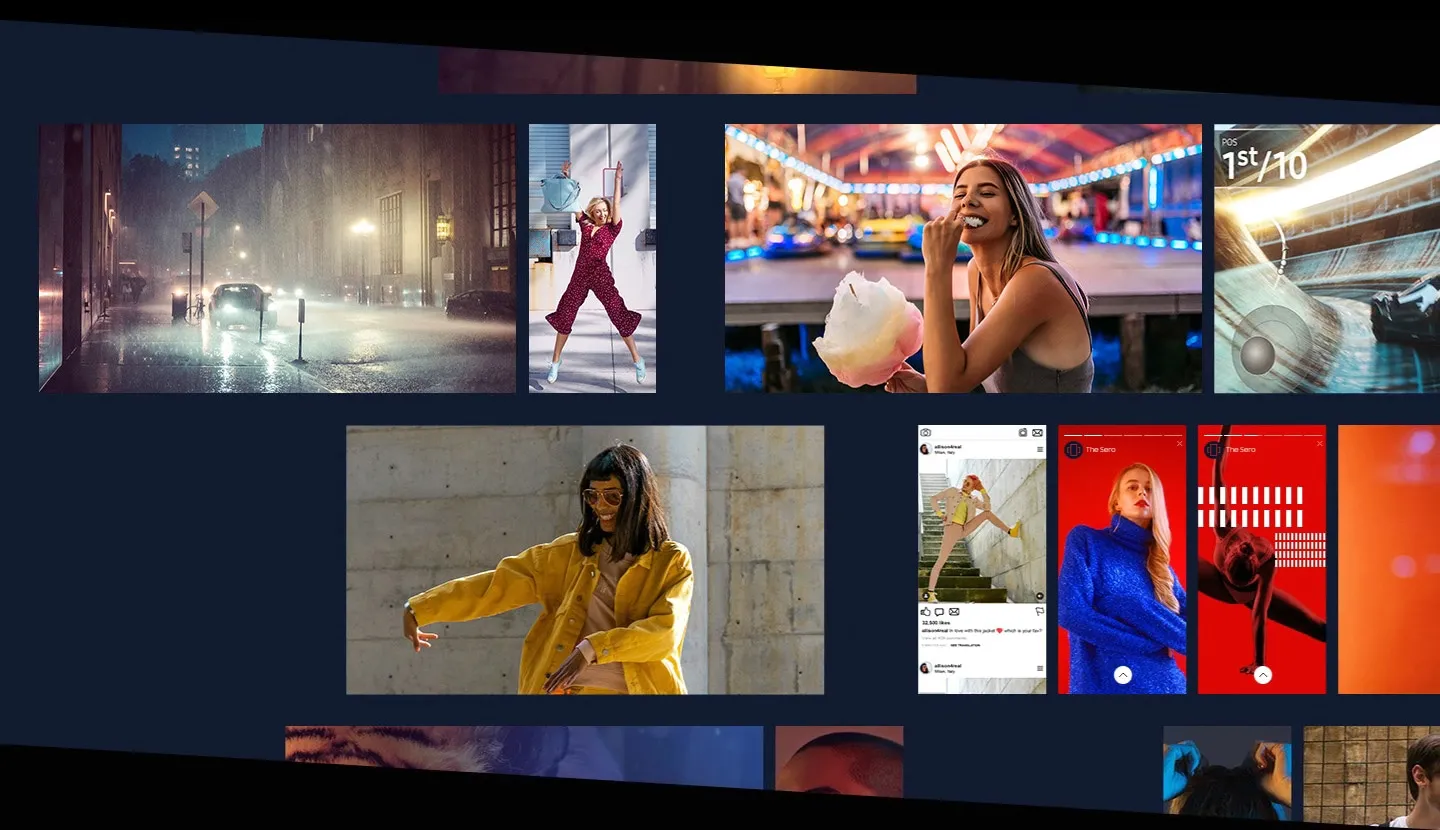Open the hamburger menu of the top allison4real post
This screenshot has height=830, width=1440.
click(1039, 450)
